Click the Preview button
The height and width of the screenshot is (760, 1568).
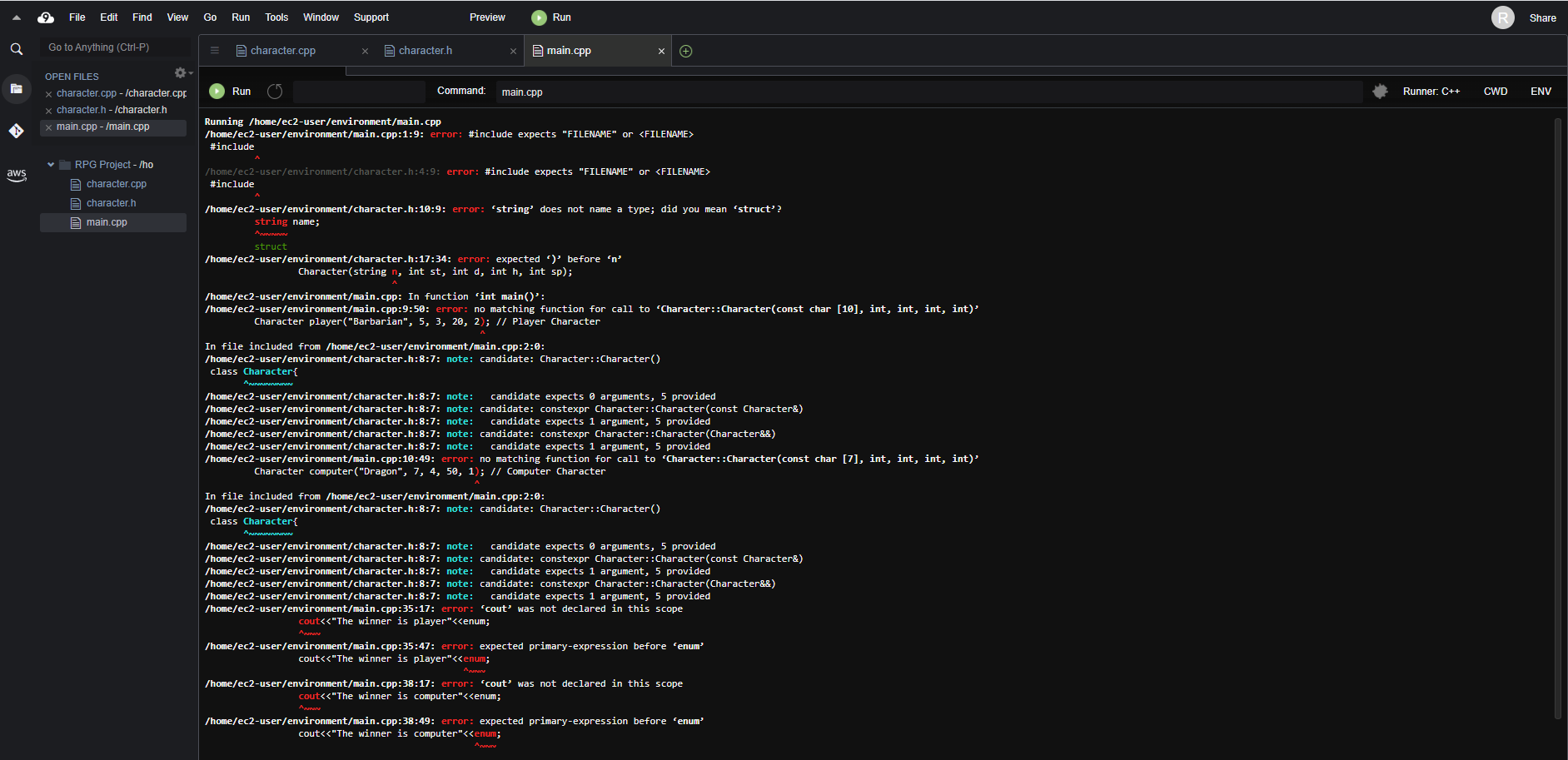[487, 17]
